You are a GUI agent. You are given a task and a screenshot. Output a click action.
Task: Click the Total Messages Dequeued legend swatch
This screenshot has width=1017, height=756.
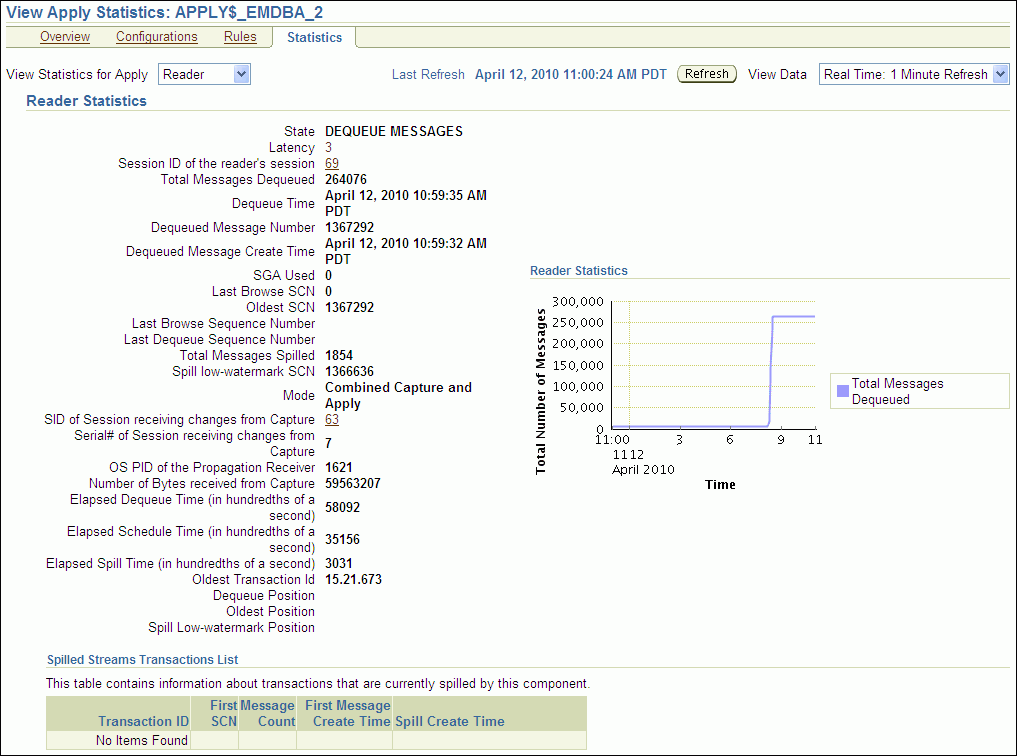tap(843, 391)
